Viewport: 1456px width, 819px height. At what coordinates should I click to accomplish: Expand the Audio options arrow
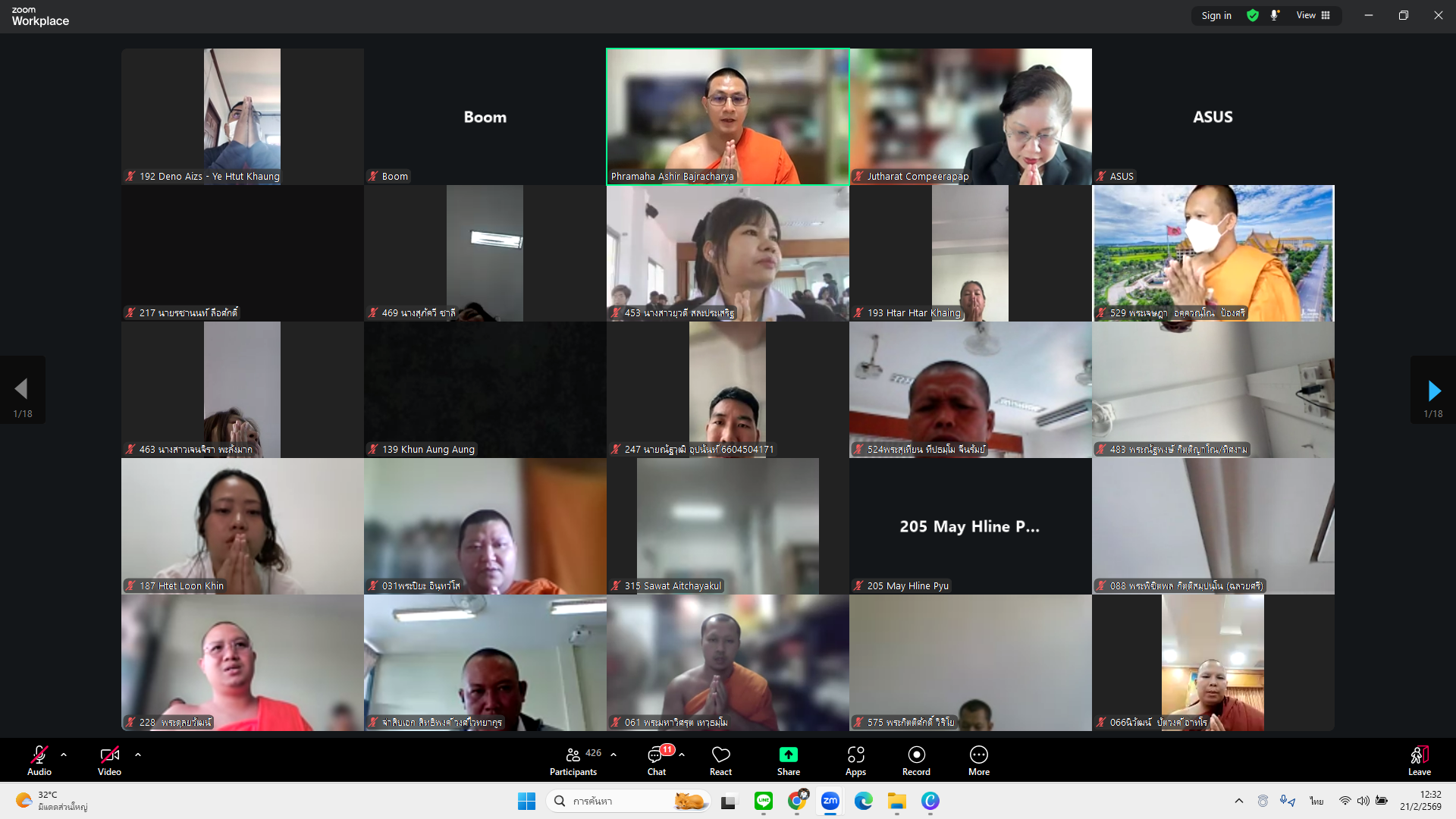click(64, 755)
